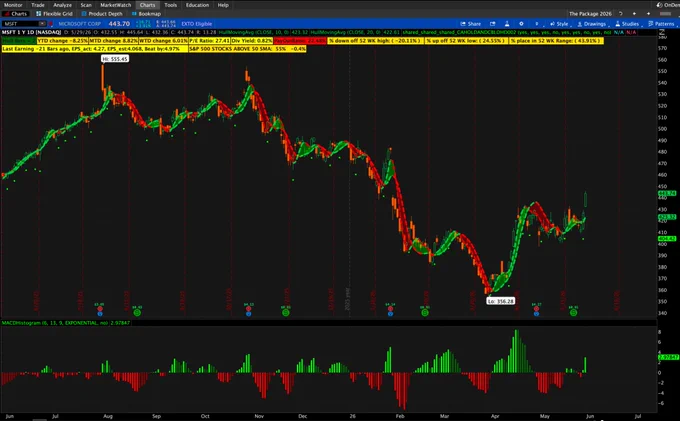Click S&P 500 STOCKS ABOVE 50 SMA label
This screenshot has height=421, width=680.
247,49
